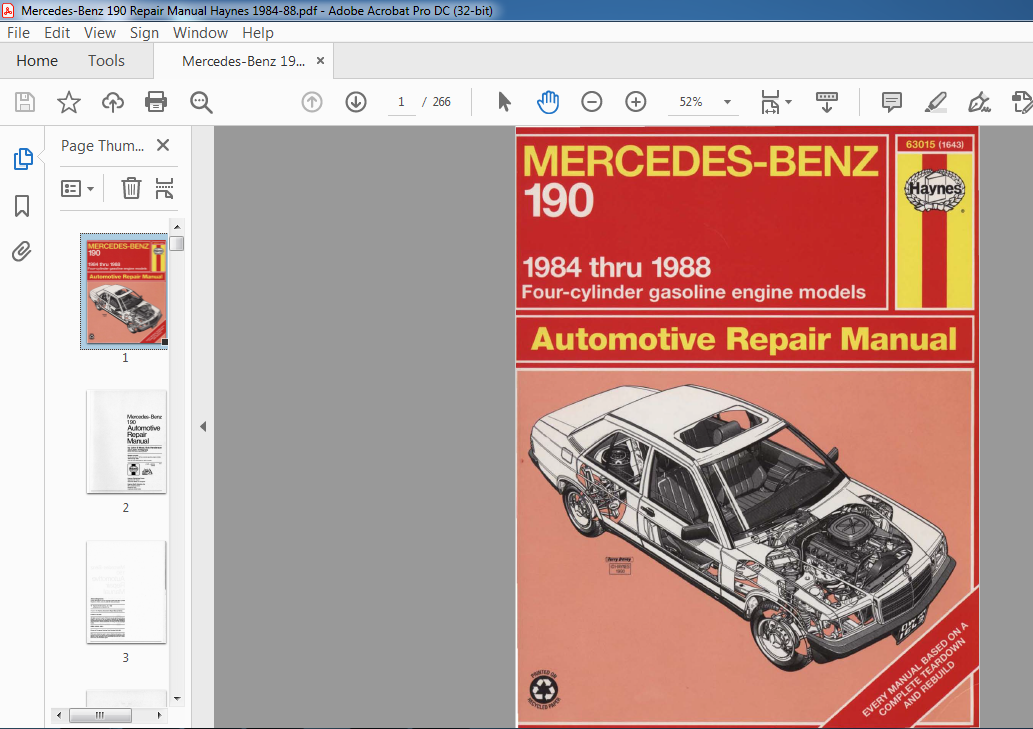Switch to the Home tab

[x=37, y=61]
